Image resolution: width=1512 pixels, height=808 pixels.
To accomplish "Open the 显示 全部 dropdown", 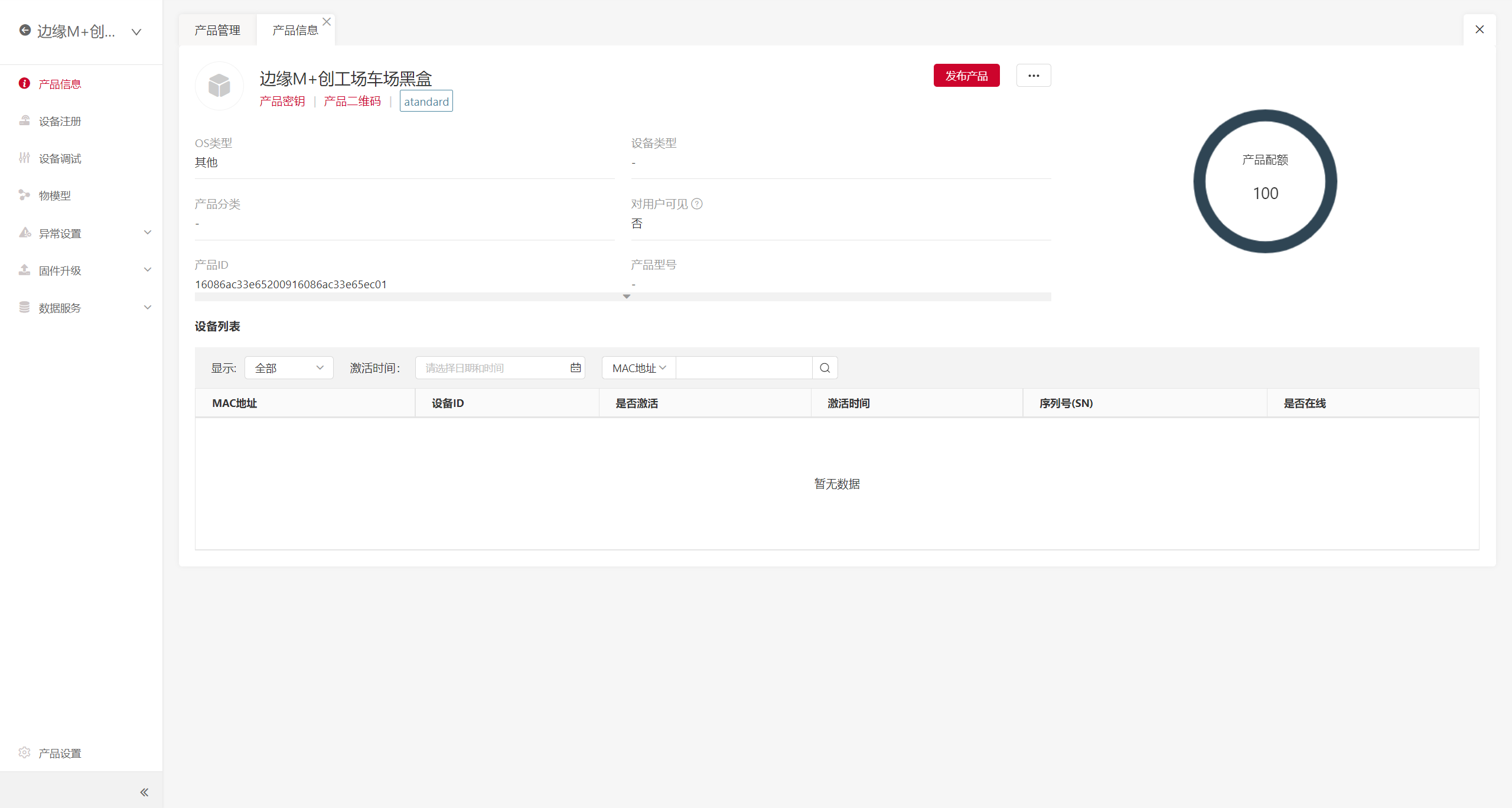I will (x=289, y=368).
